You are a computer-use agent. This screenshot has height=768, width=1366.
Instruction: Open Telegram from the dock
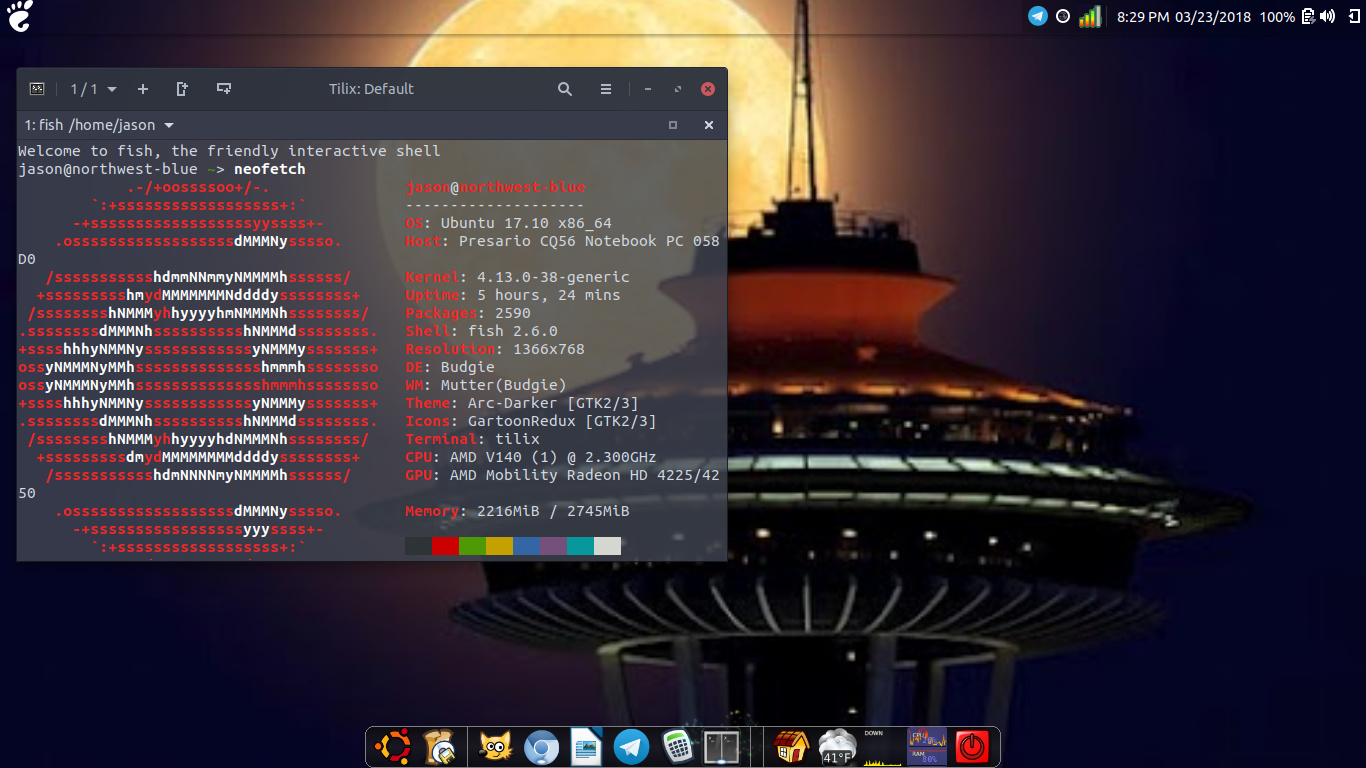tap(631, 746)
